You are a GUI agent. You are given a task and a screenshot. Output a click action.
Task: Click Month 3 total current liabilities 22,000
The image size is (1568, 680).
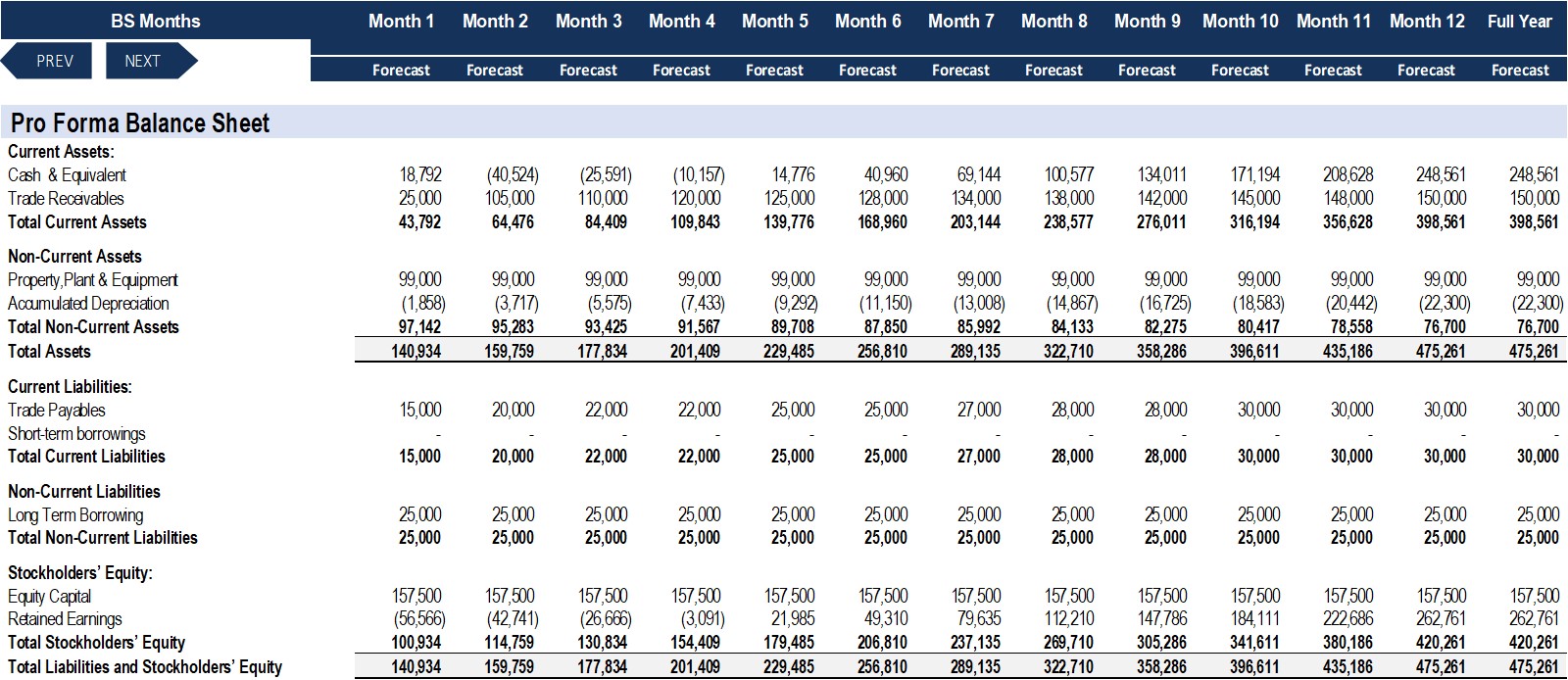[606, 457]
